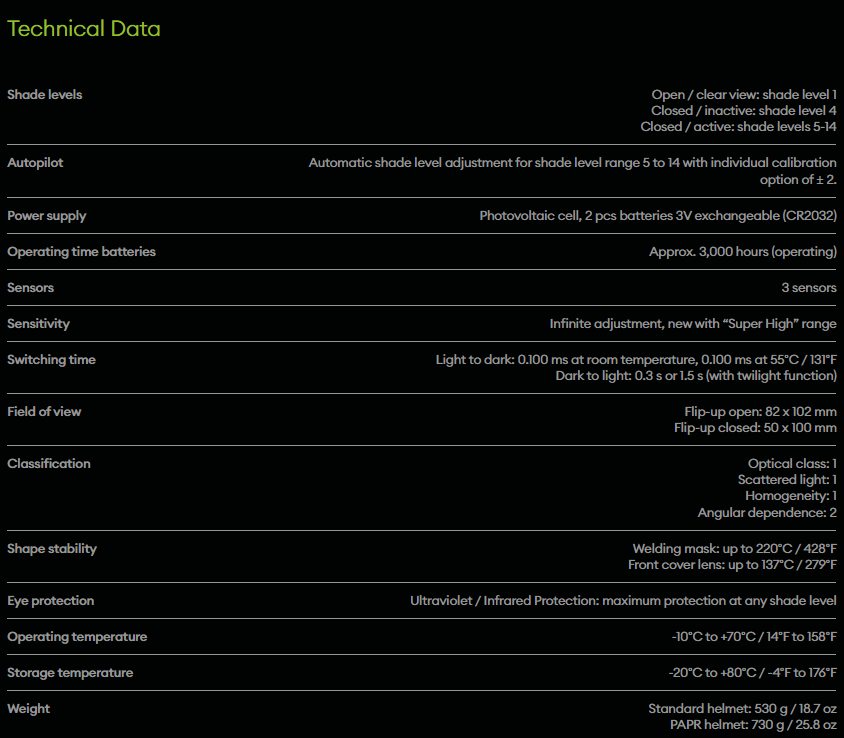Select the Shape stability label
The width and height of the screenshot is (844, 738).
click(x=52, y=549)
